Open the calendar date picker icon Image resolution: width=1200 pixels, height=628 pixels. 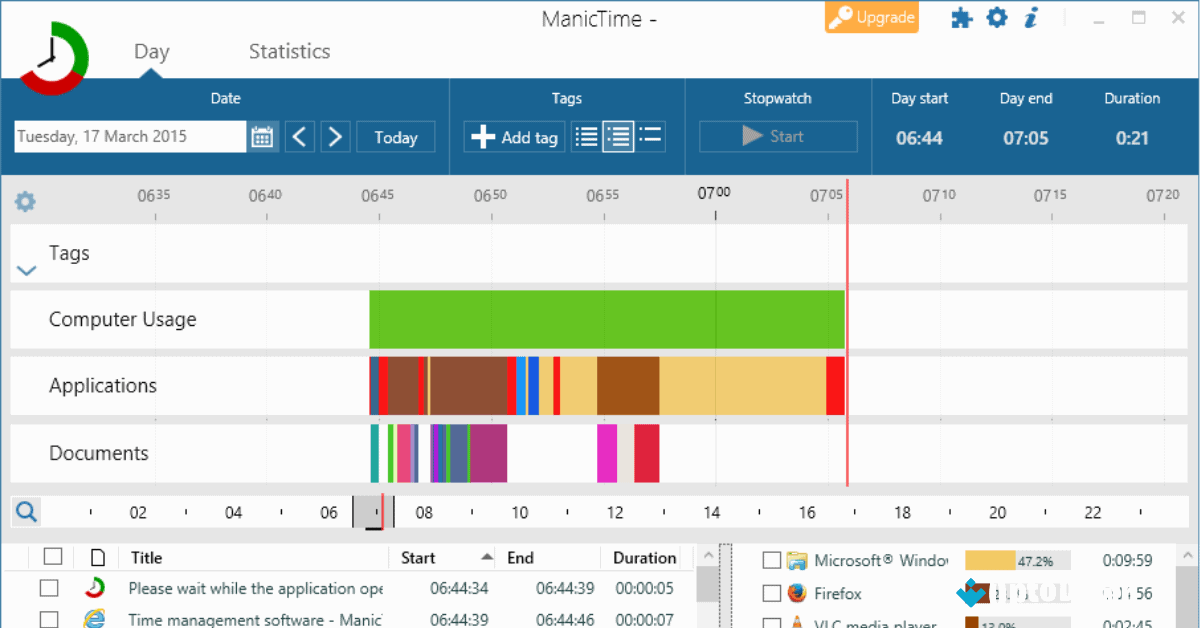[263, 137]
